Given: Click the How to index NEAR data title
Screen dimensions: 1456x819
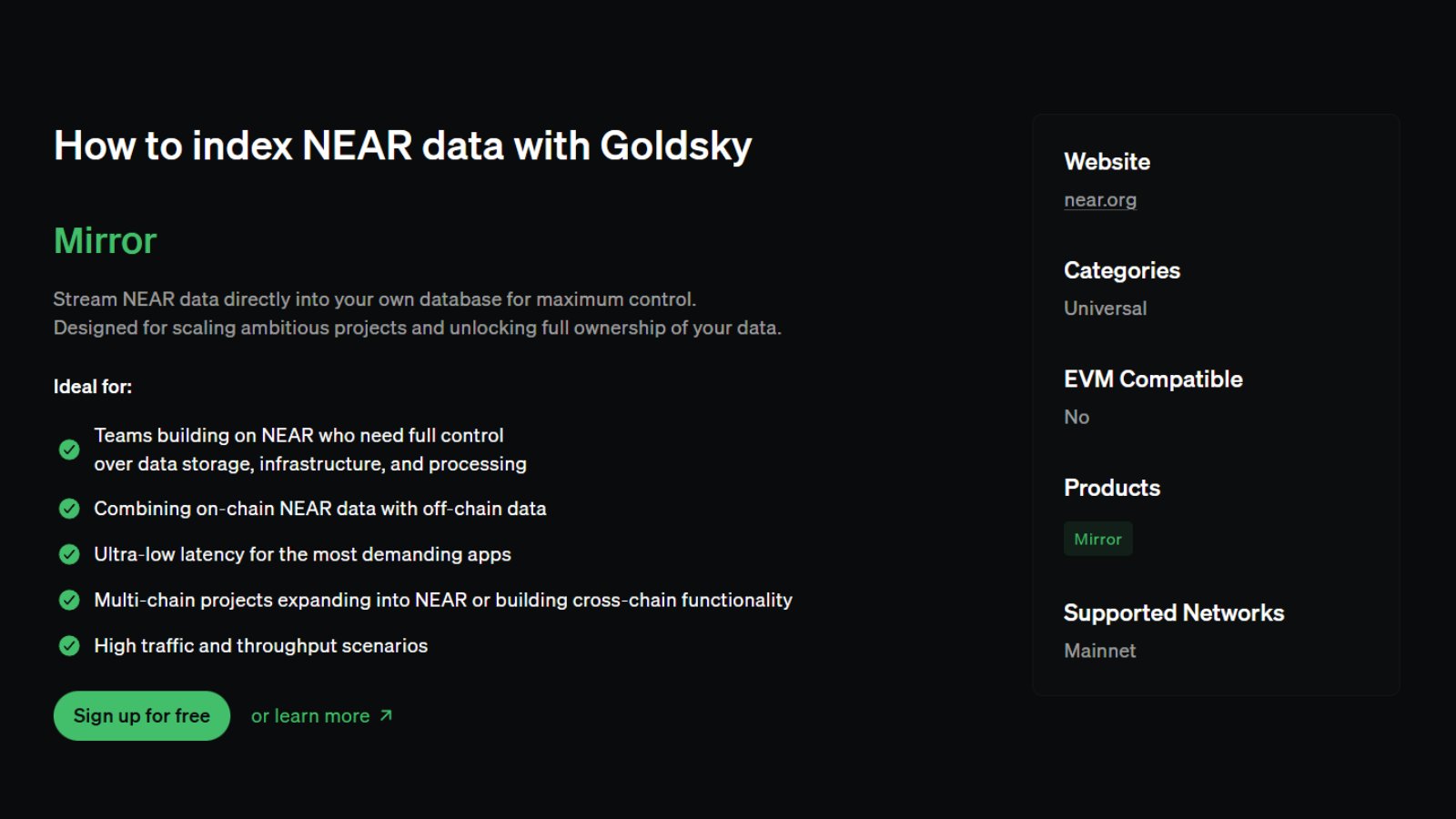Looking at the screenshot, I should [x=403, y=146].
